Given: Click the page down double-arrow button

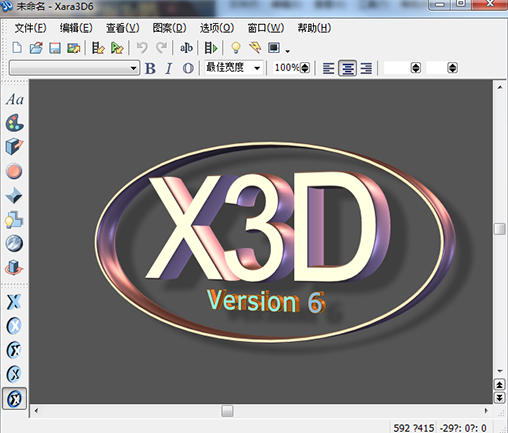Looking at the screenshot, I should pos(499,397).
